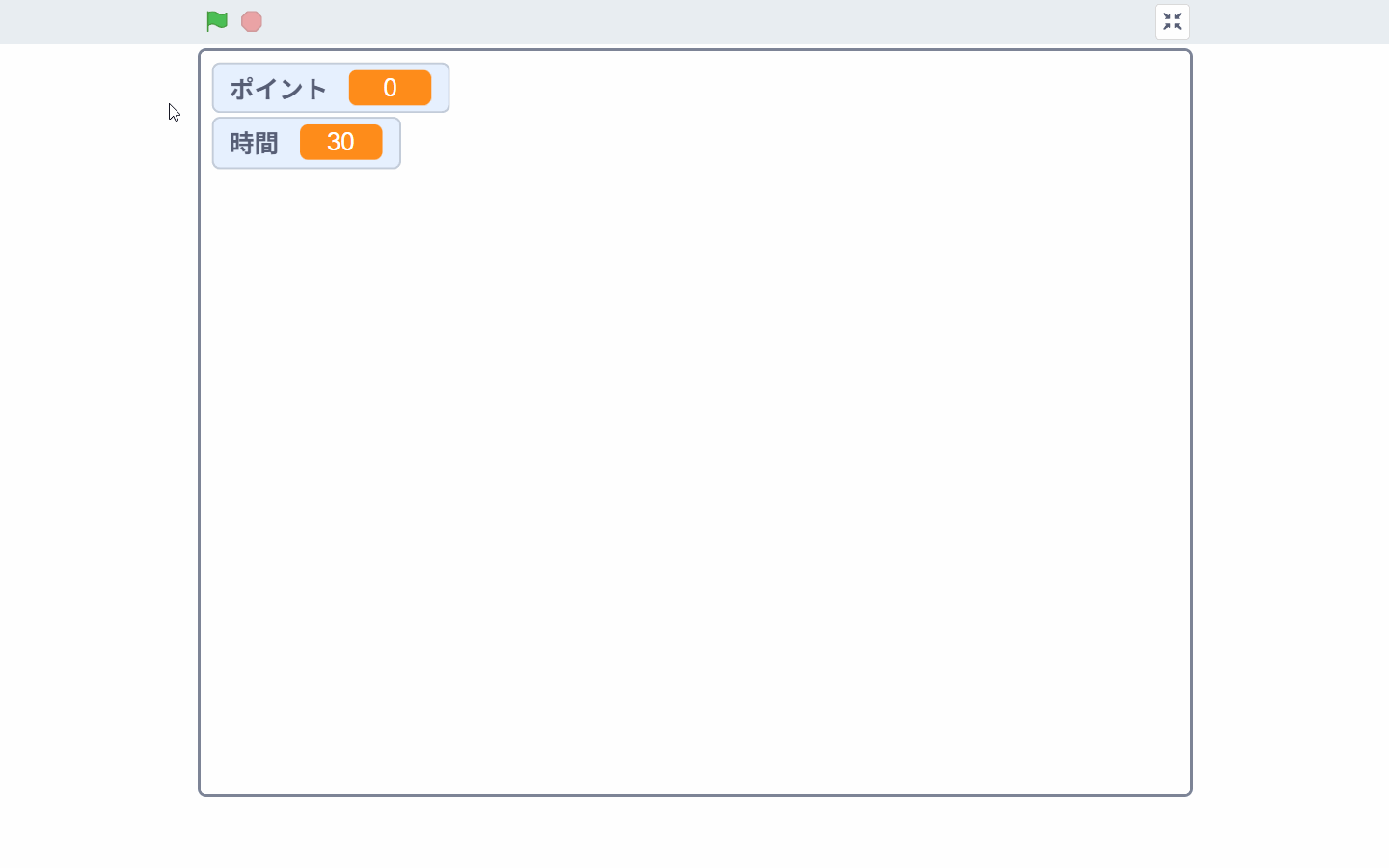This screenshot has height=868, width=1389.
Task: Expand the 時間 monitor to large readout
Action: [x=306, y=143]
